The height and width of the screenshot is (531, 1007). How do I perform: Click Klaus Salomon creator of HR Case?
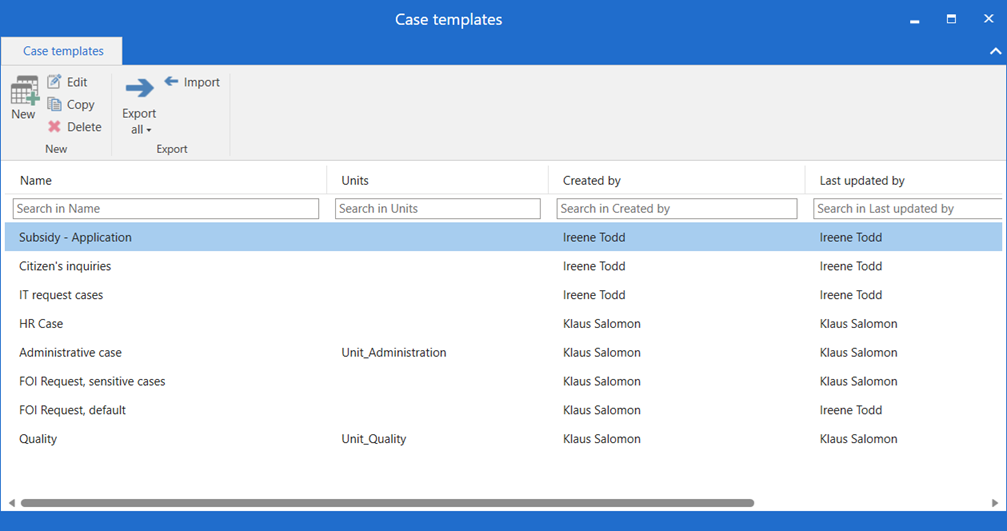click(602, 324)
